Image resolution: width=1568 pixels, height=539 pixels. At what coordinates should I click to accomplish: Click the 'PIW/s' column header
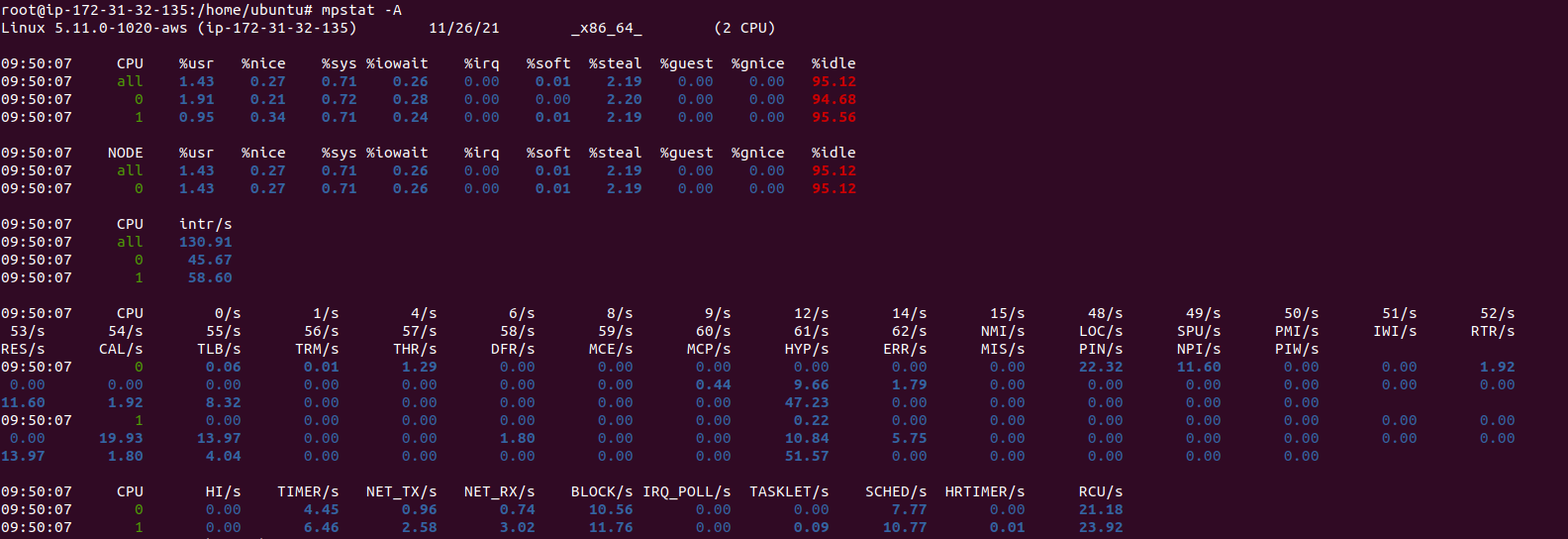(x=1297, y=349)
